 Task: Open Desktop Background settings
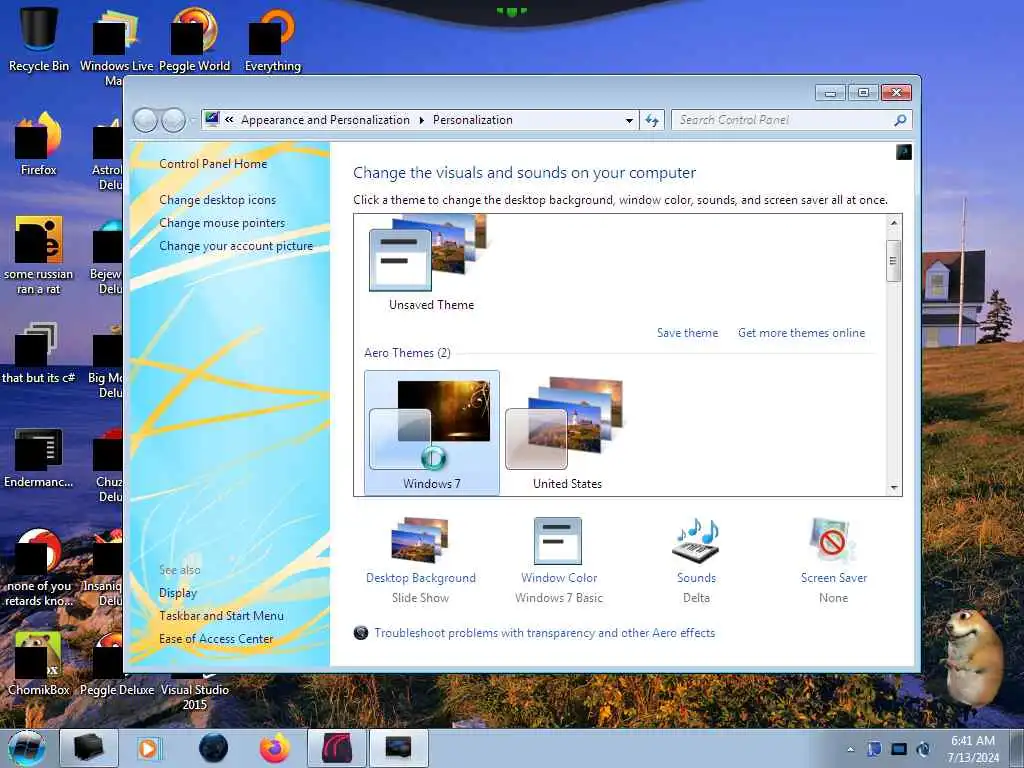point(421,560)
